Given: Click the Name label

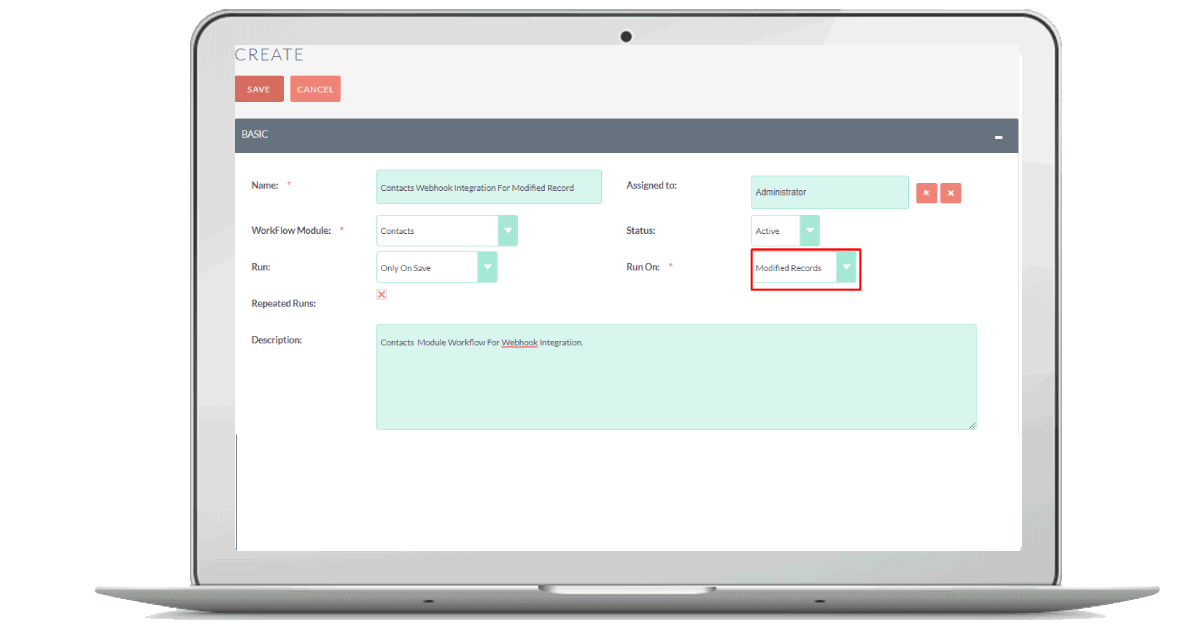Looking at the screenshot, I should (265, 186).
